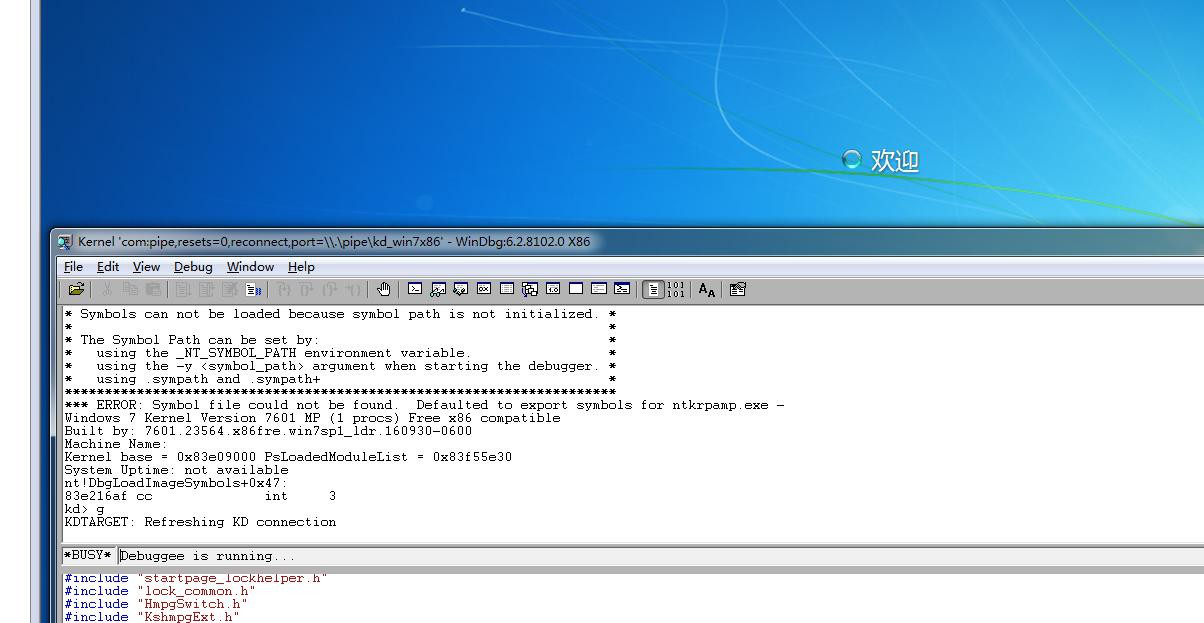The width and height of the screenshot is (1204, 623).
Task: Open the Registers window icon
Action: click(484, 290)
